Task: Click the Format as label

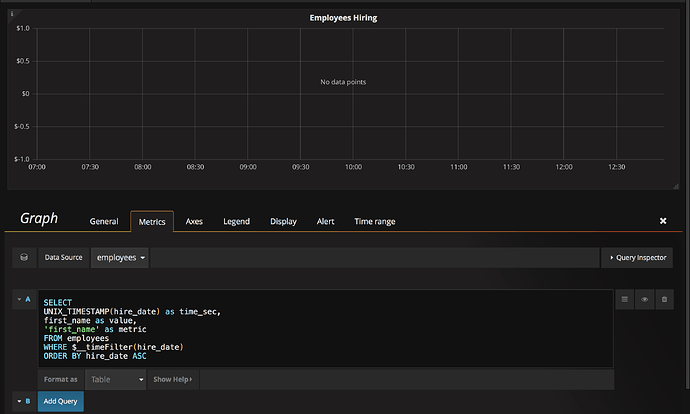Action: click(61, 379)
